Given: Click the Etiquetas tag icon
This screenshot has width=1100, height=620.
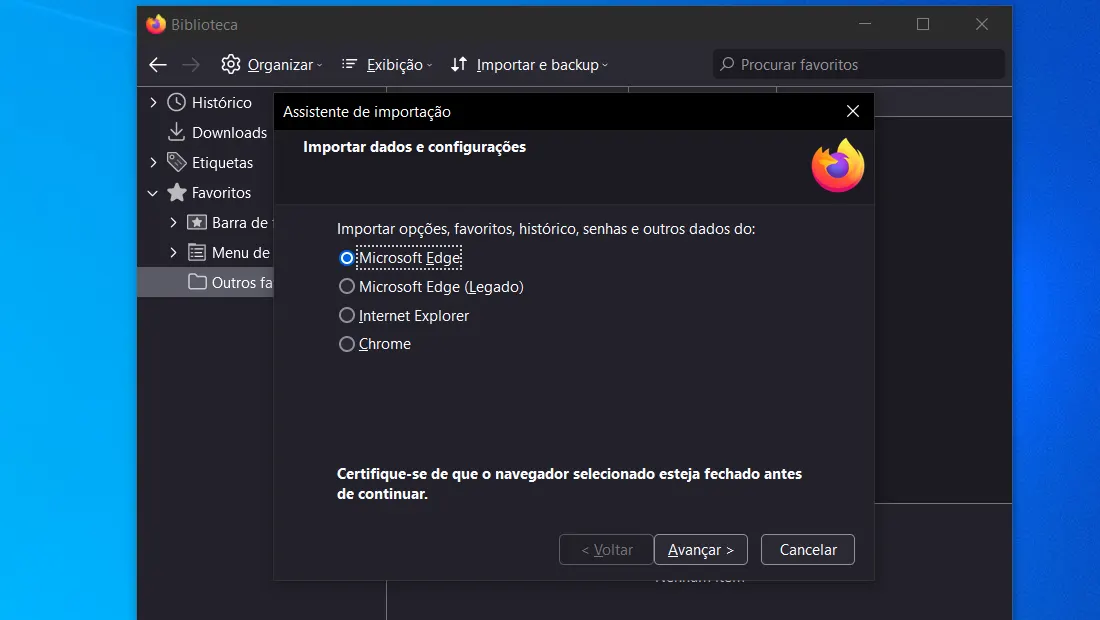Looking at the screenshot, I should tap(176, 162).
